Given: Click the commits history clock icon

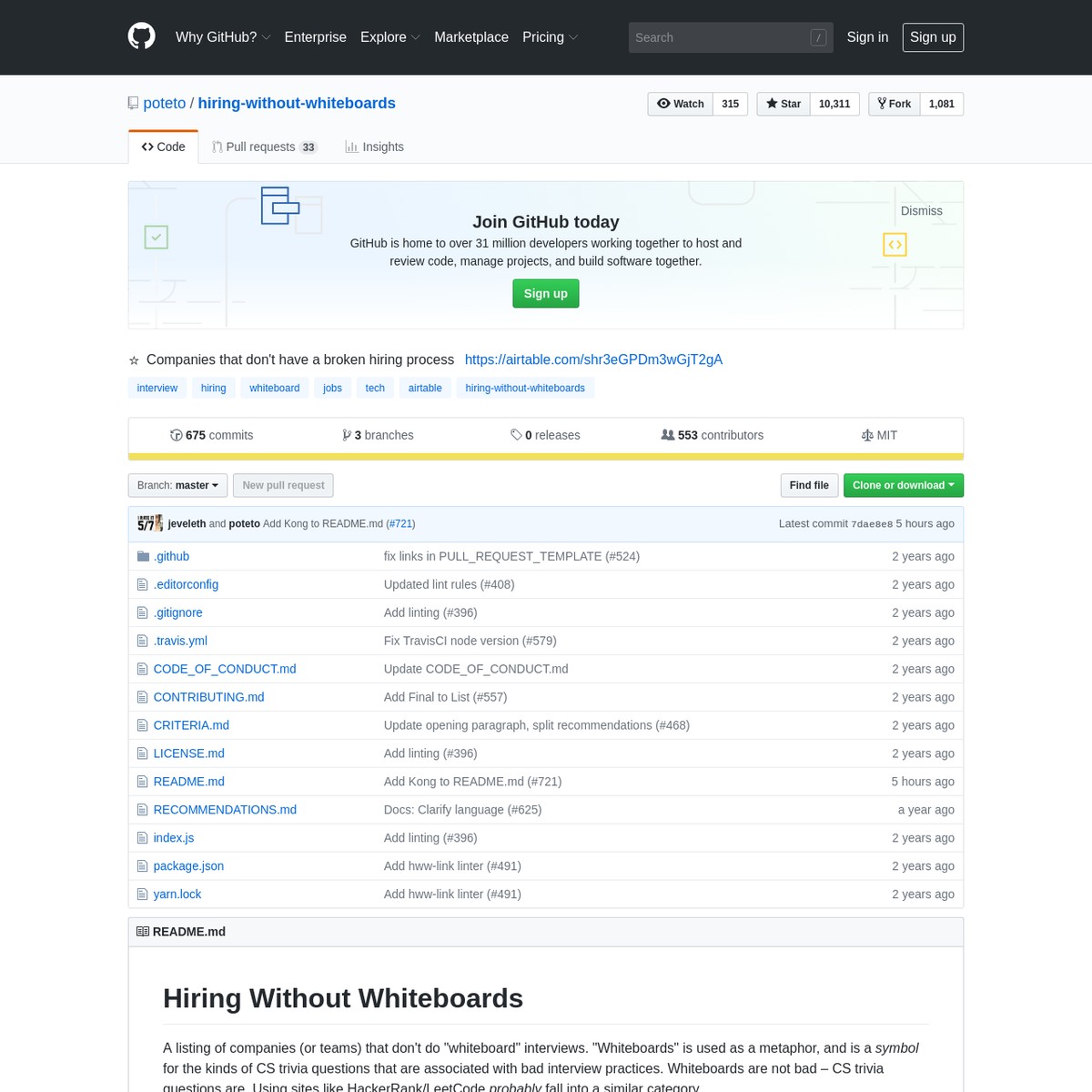Looking at the screenshot, I should pyautogui.click(x=177, y=435).
